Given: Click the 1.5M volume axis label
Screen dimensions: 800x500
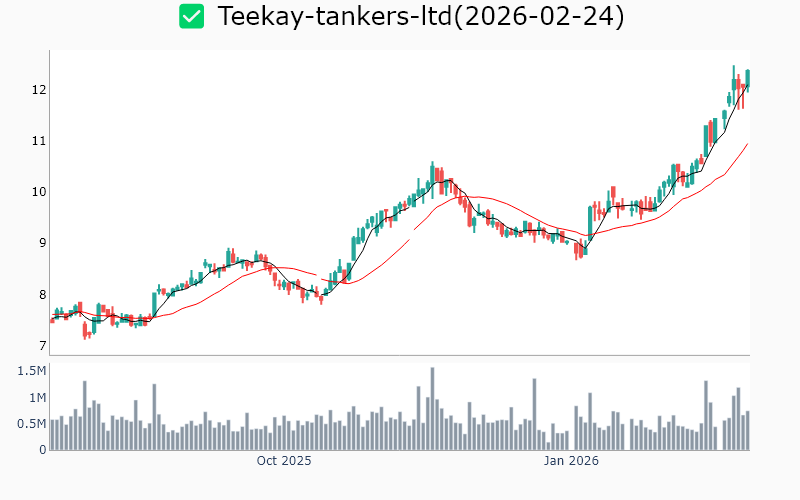Looking at the screenshot, I should point(32,371).
